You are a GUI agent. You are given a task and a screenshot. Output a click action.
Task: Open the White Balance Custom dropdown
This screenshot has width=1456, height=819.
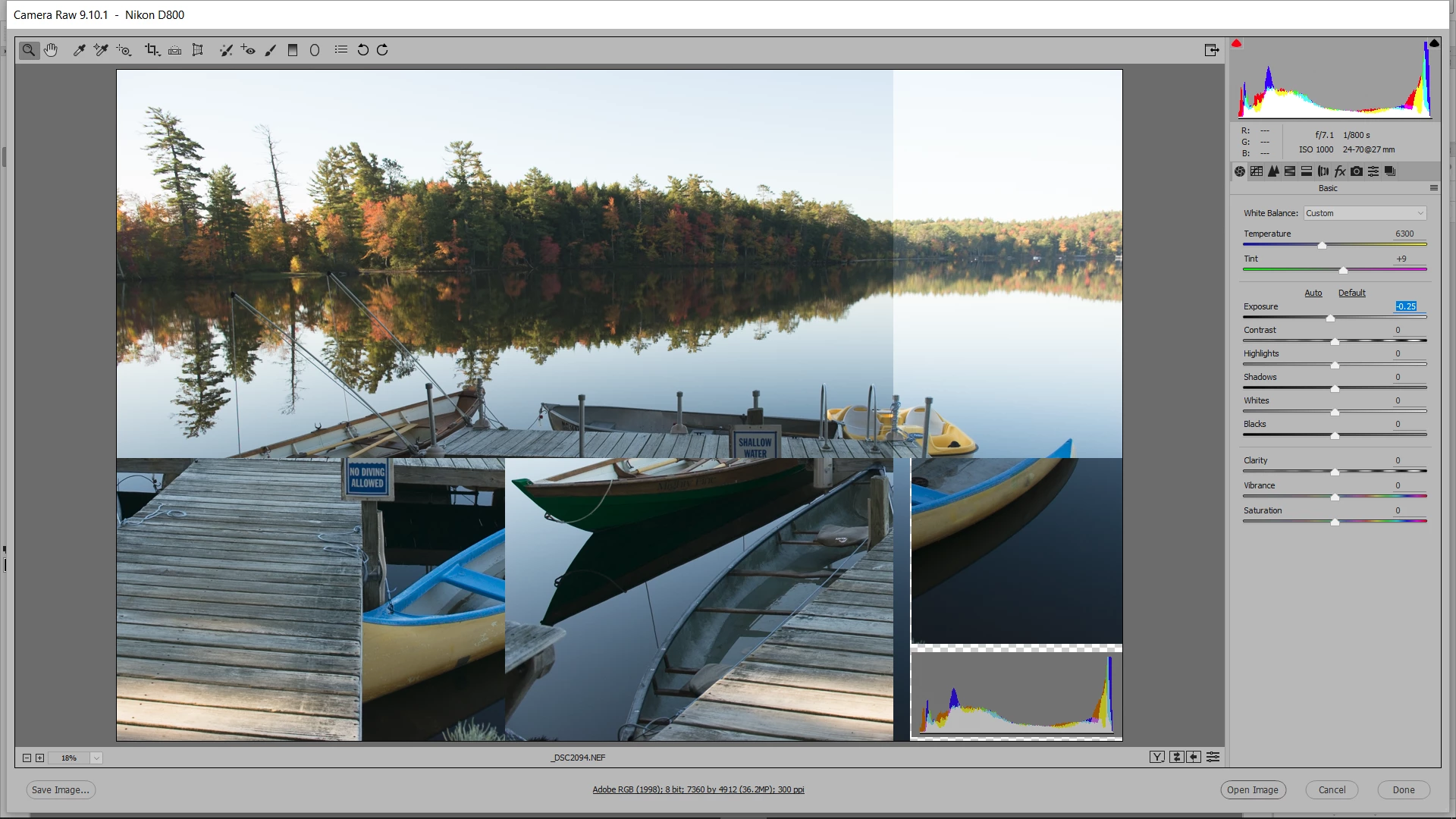coord(1364,213)
